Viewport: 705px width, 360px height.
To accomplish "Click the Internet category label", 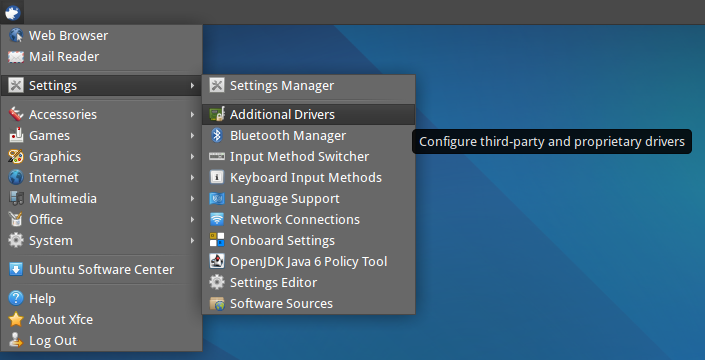I will tap(54, 178).
